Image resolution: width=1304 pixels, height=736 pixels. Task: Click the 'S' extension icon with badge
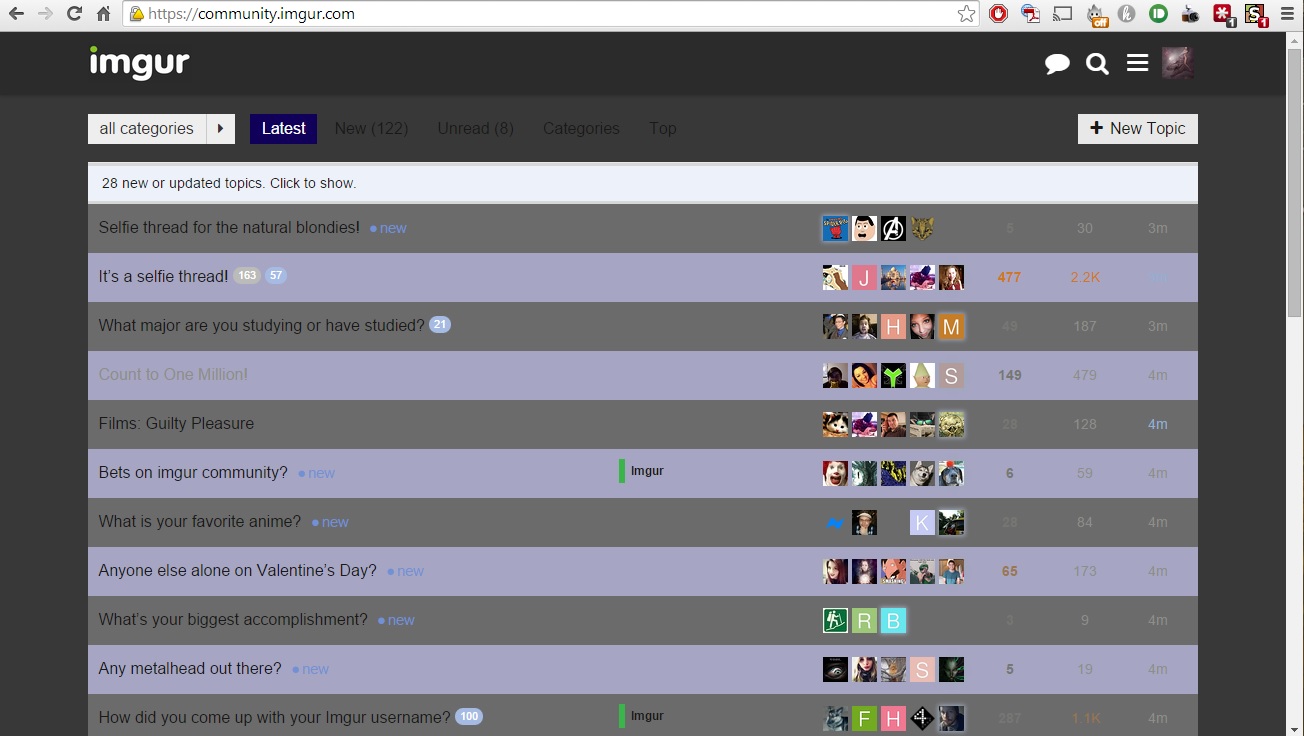pyautogui.click(x=1256, y=15)
